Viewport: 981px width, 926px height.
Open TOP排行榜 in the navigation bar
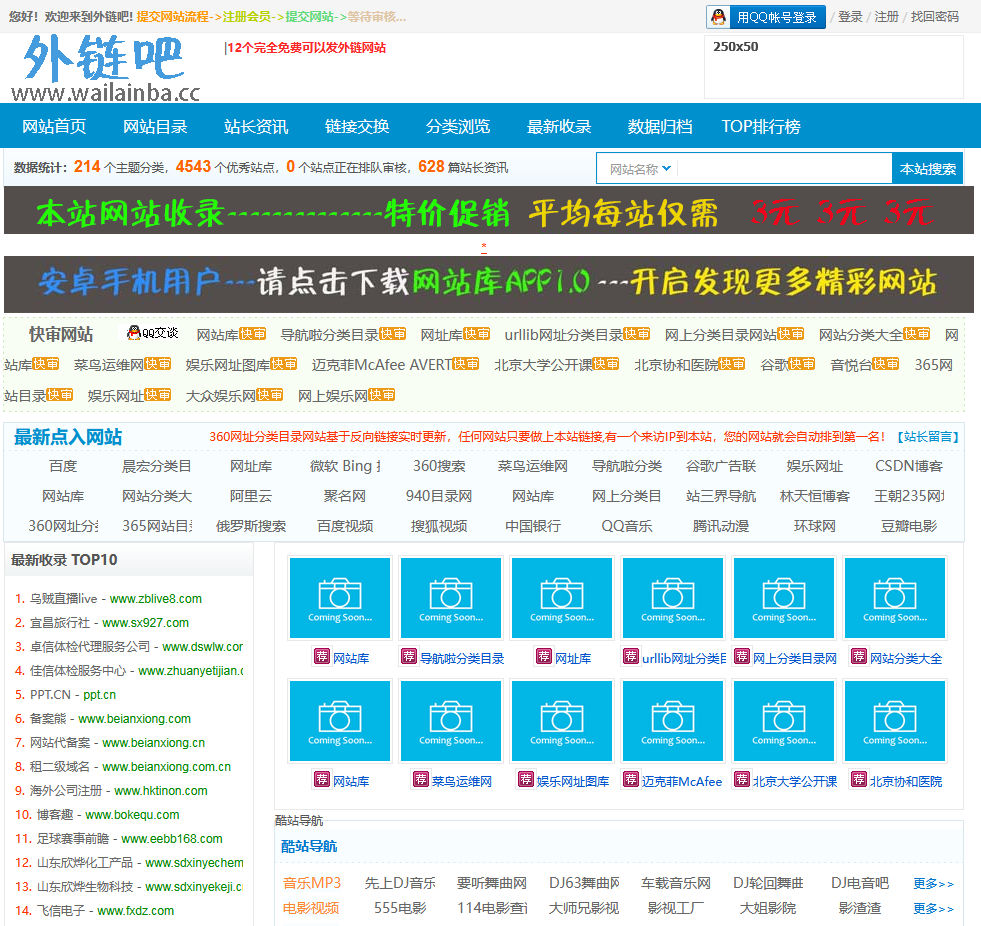click(x=761, y=126)
